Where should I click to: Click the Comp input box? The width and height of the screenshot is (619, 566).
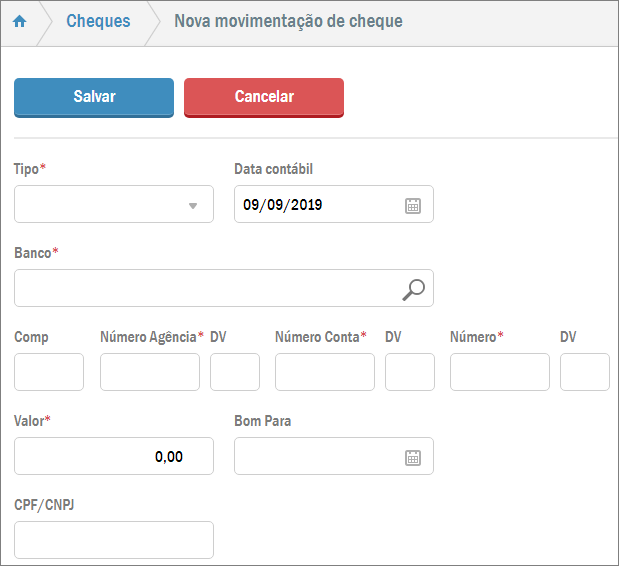pos(49,372)
